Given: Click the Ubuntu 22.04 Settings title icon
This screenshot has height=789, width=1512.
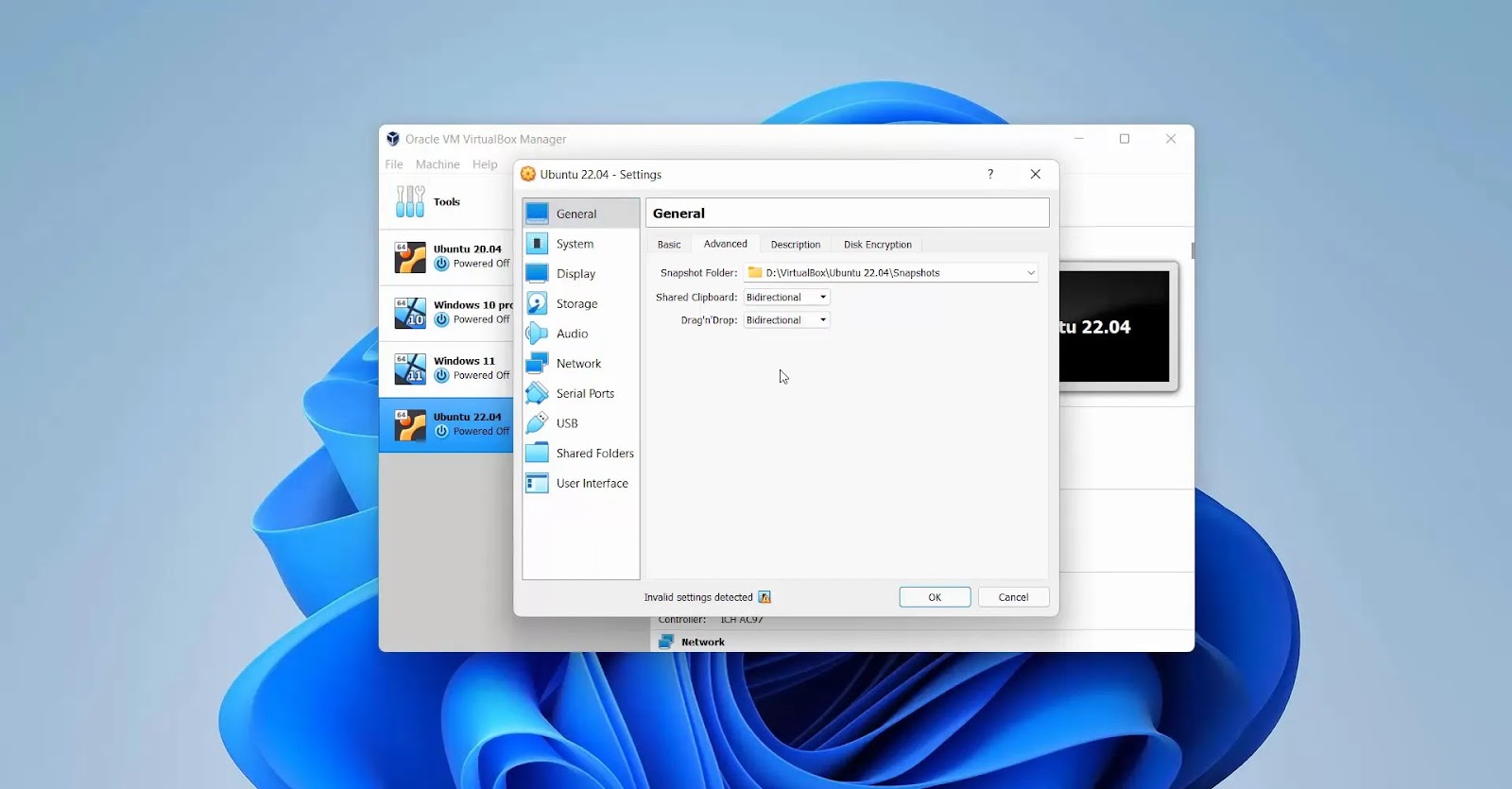Looking at the screenshot, I should tap(528, 174).
